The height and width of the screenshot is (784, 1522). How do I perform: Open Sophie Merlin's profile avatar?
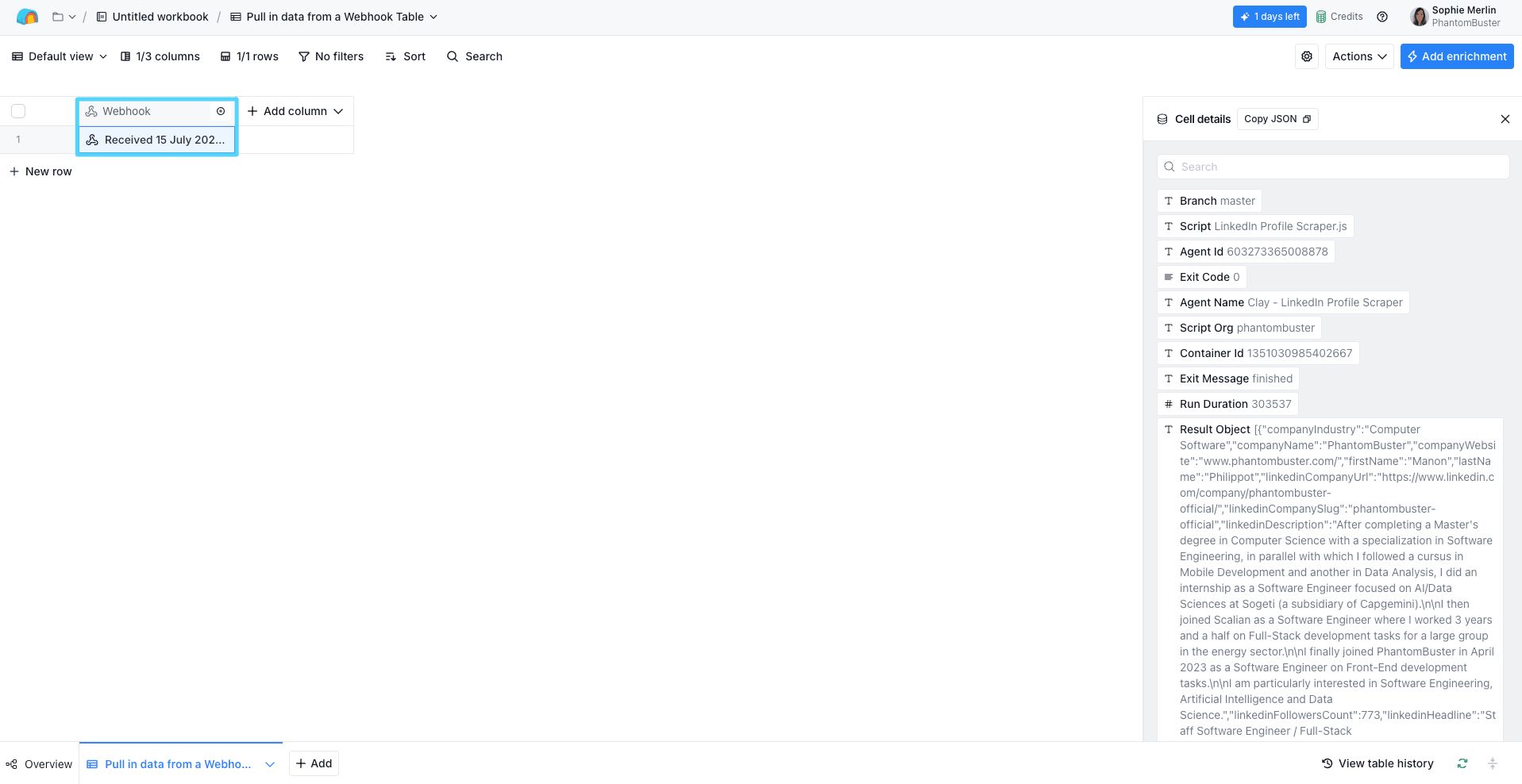(1420, 17)
